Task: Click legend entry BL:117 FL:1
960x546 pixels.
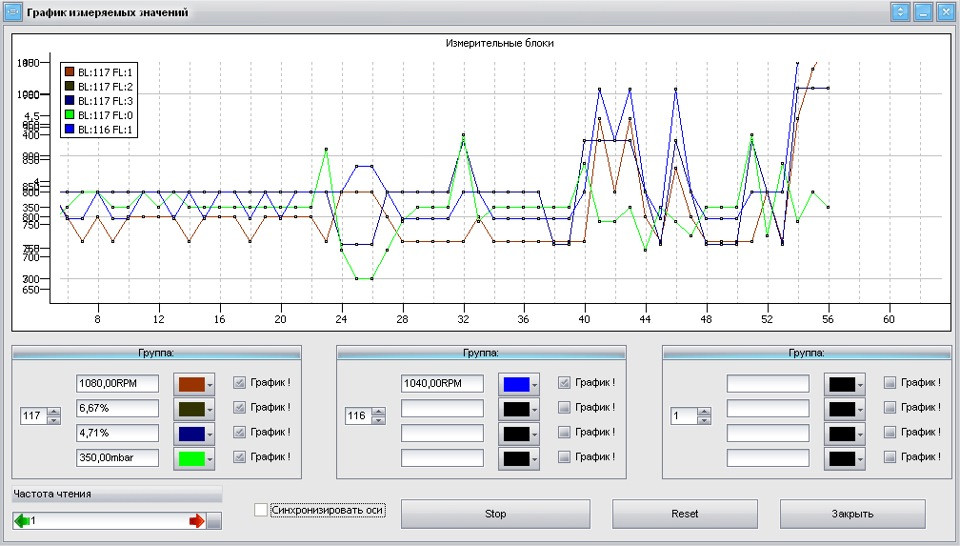Action: pyautogui.click(x=98, y=72)
